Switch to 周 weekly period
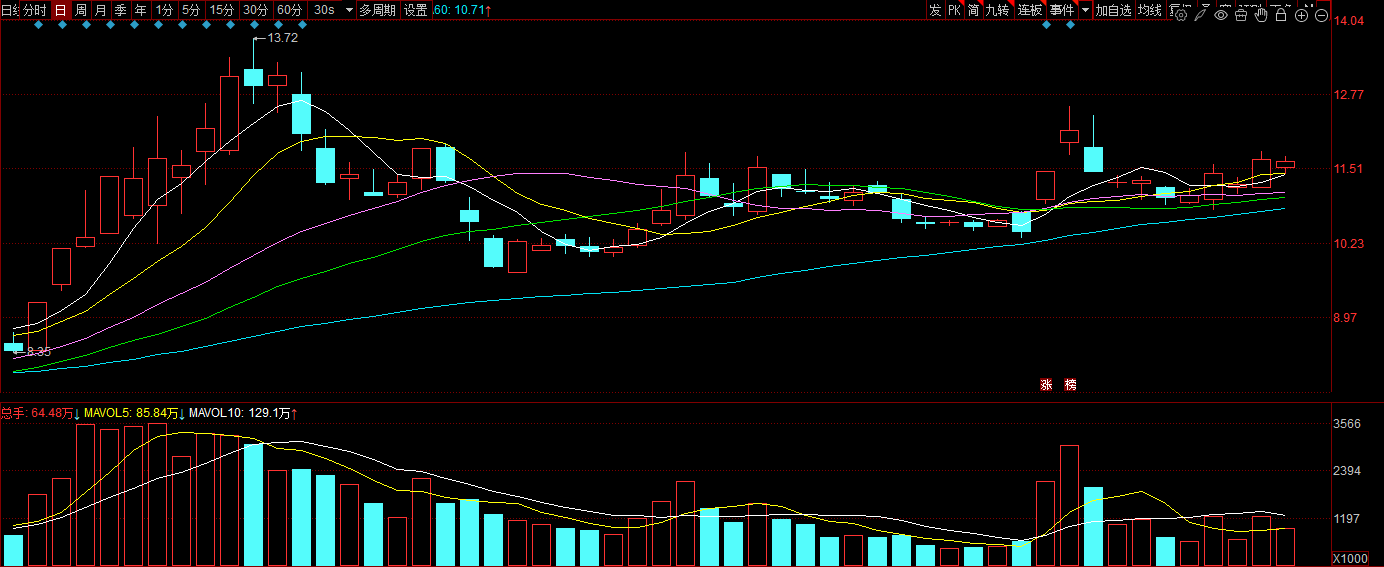The width and height of the screenshot is (1384, 567). point(81,10)
